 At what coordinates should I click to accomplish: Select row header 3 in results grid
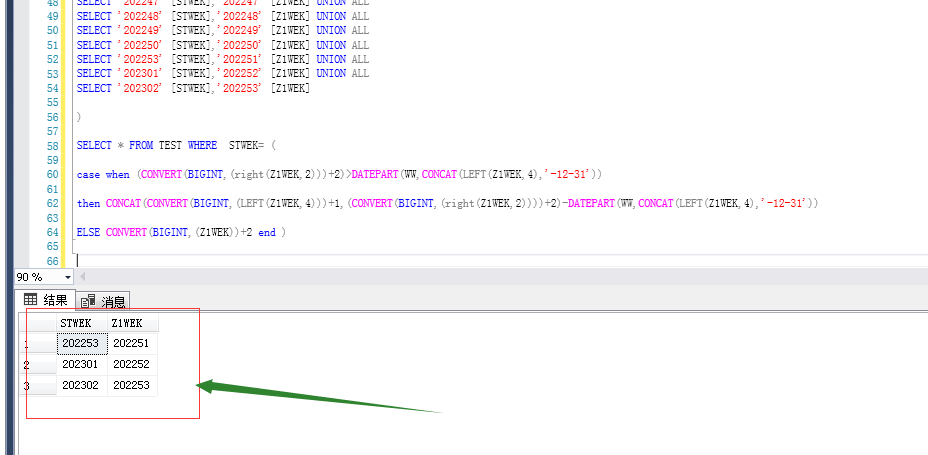pyautogui.click(x=38, y=386)
